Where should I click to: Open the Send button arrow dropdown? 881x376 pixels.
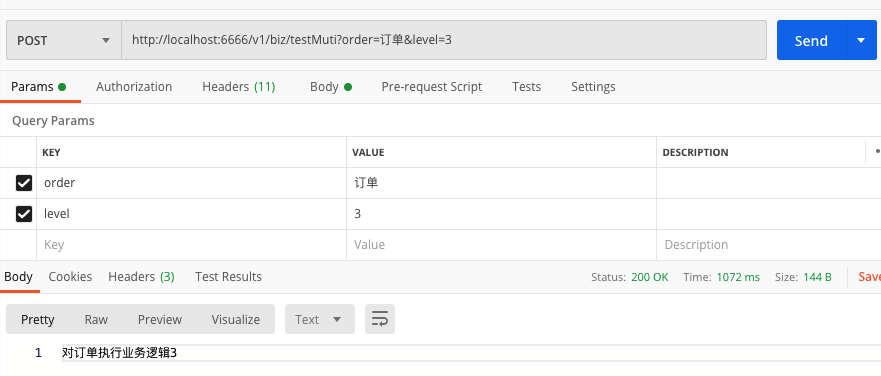click(x=861, y=40)
